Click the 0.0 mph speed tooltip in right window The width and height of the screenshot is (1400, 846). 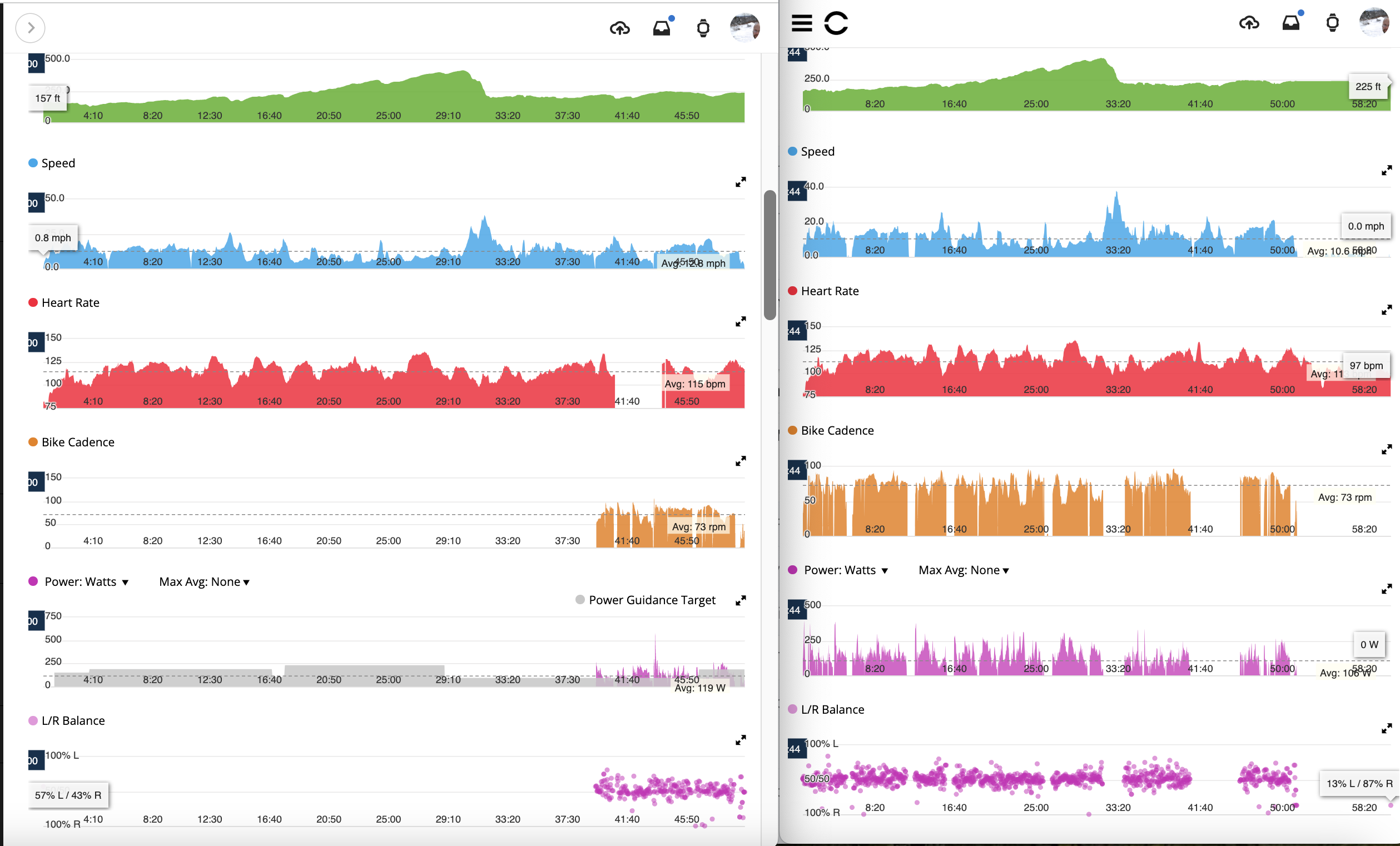[1366, 226]
